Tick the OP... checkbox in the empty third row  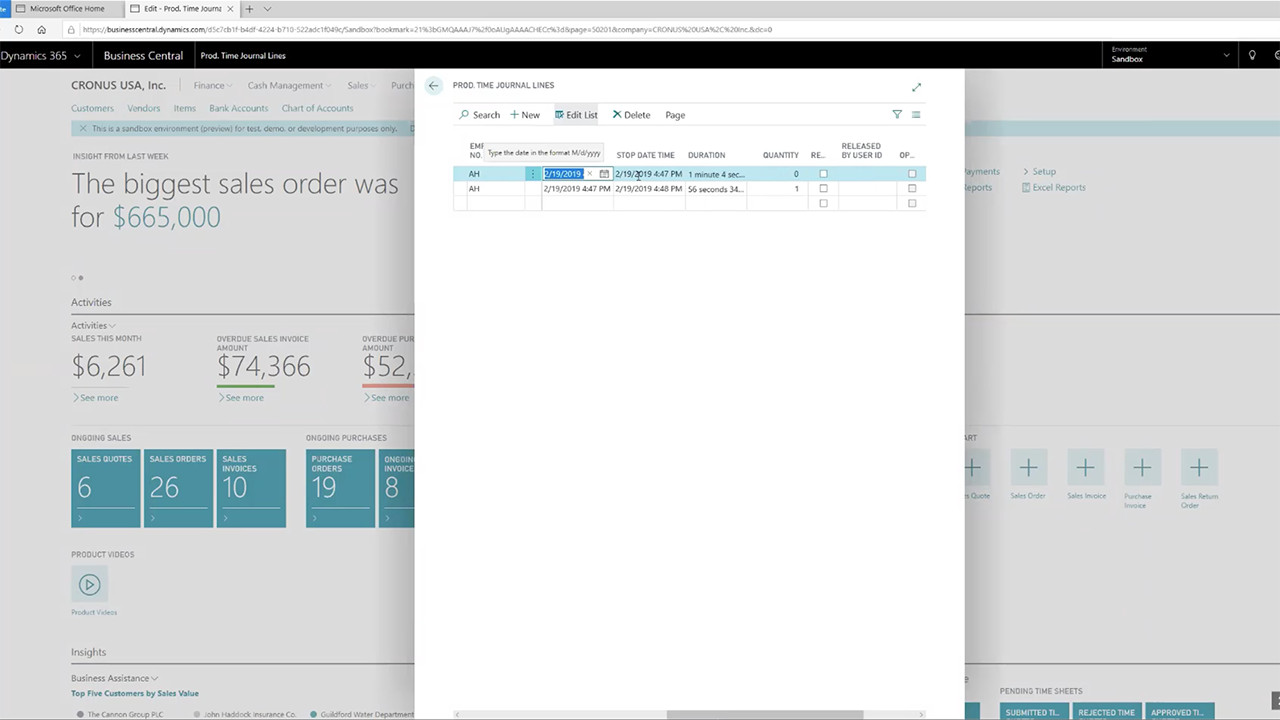[x=912, y=203]
